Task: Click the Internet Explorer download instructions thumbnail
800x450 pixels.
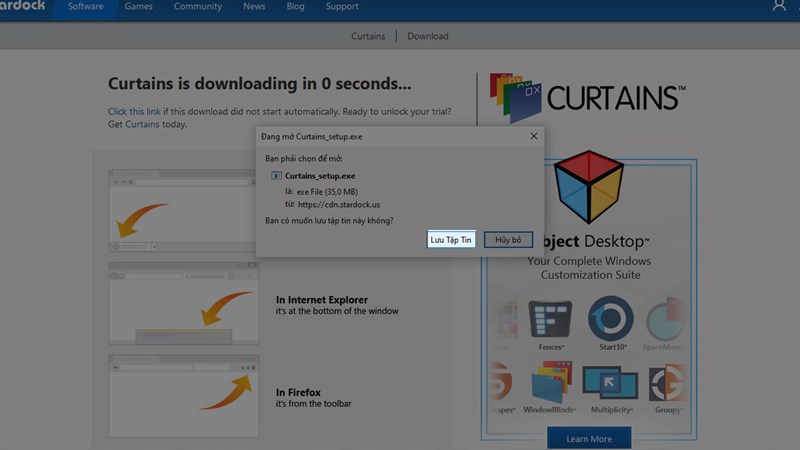Action: pos(184,304)
